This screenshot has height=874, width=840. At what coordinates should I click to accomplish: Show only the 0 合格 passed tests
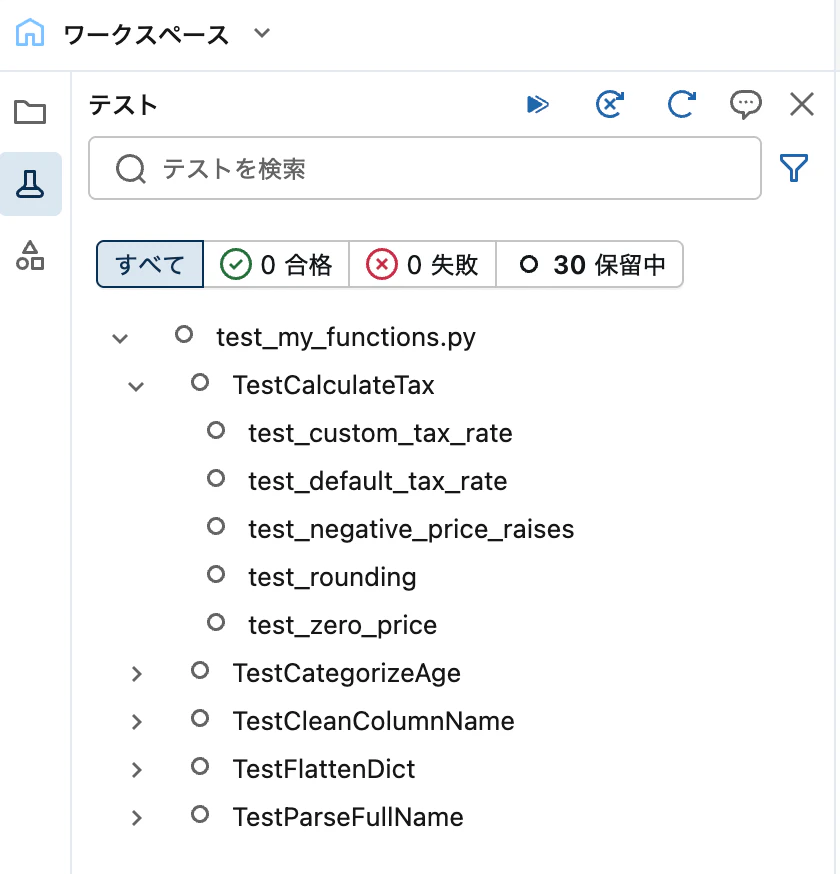coord(277,264)
